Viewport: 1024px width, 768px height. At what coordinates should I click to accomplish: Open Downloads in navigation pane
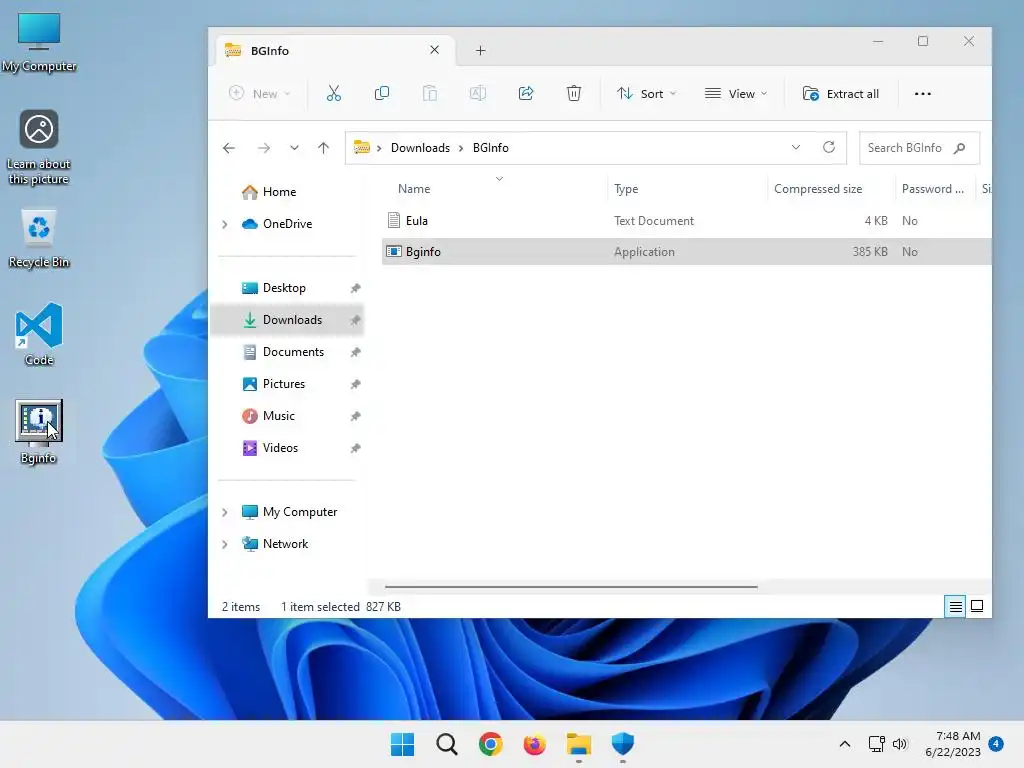[286, 320]
